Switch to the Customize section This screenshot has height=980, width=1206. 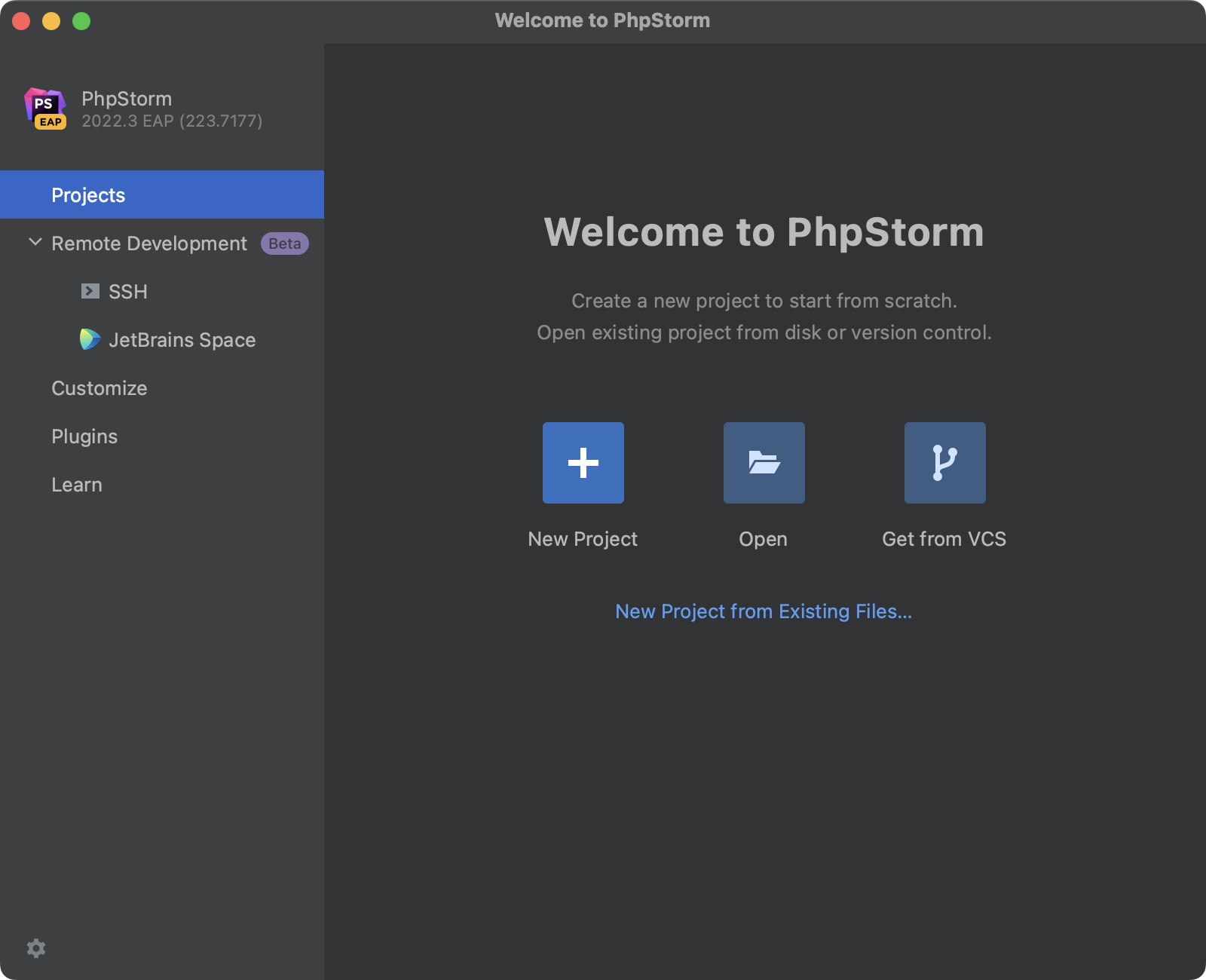click(99, 388)
